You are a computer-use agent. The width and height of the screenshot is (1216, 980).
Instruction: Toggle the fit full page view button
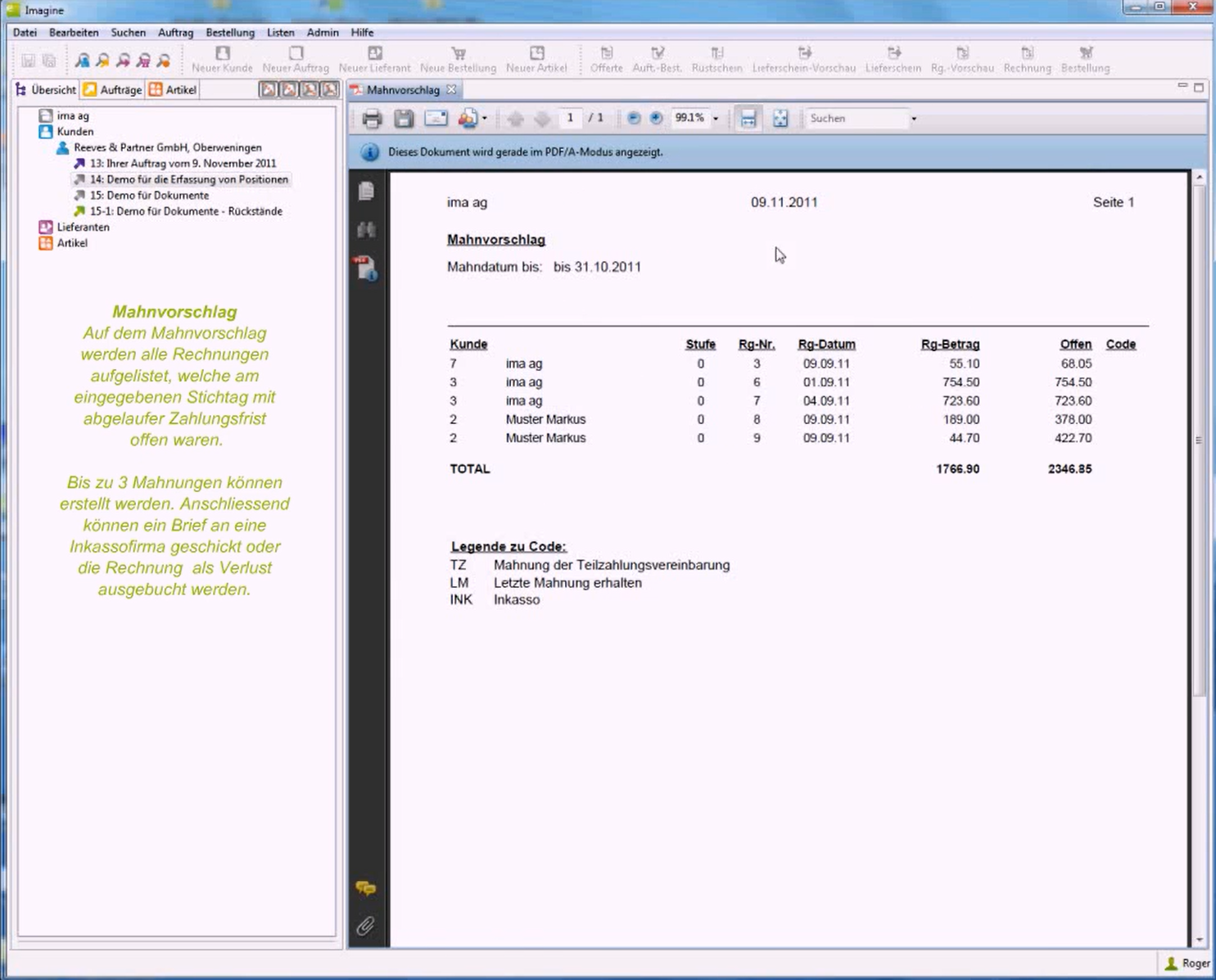tap(780, 119)
